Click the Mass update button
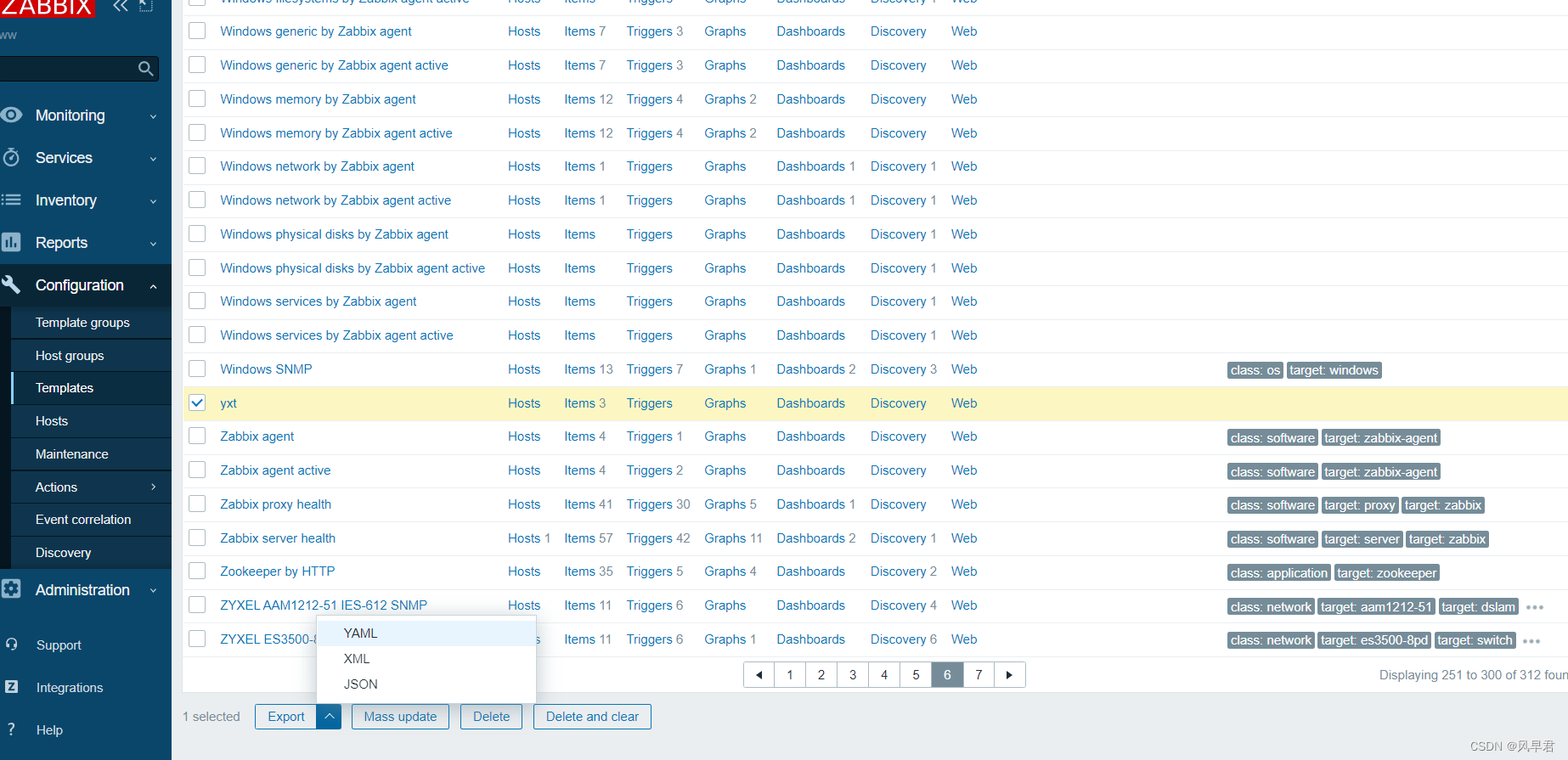The height and width of the screenshot is (760, 1568). click(x=400, y=717)
